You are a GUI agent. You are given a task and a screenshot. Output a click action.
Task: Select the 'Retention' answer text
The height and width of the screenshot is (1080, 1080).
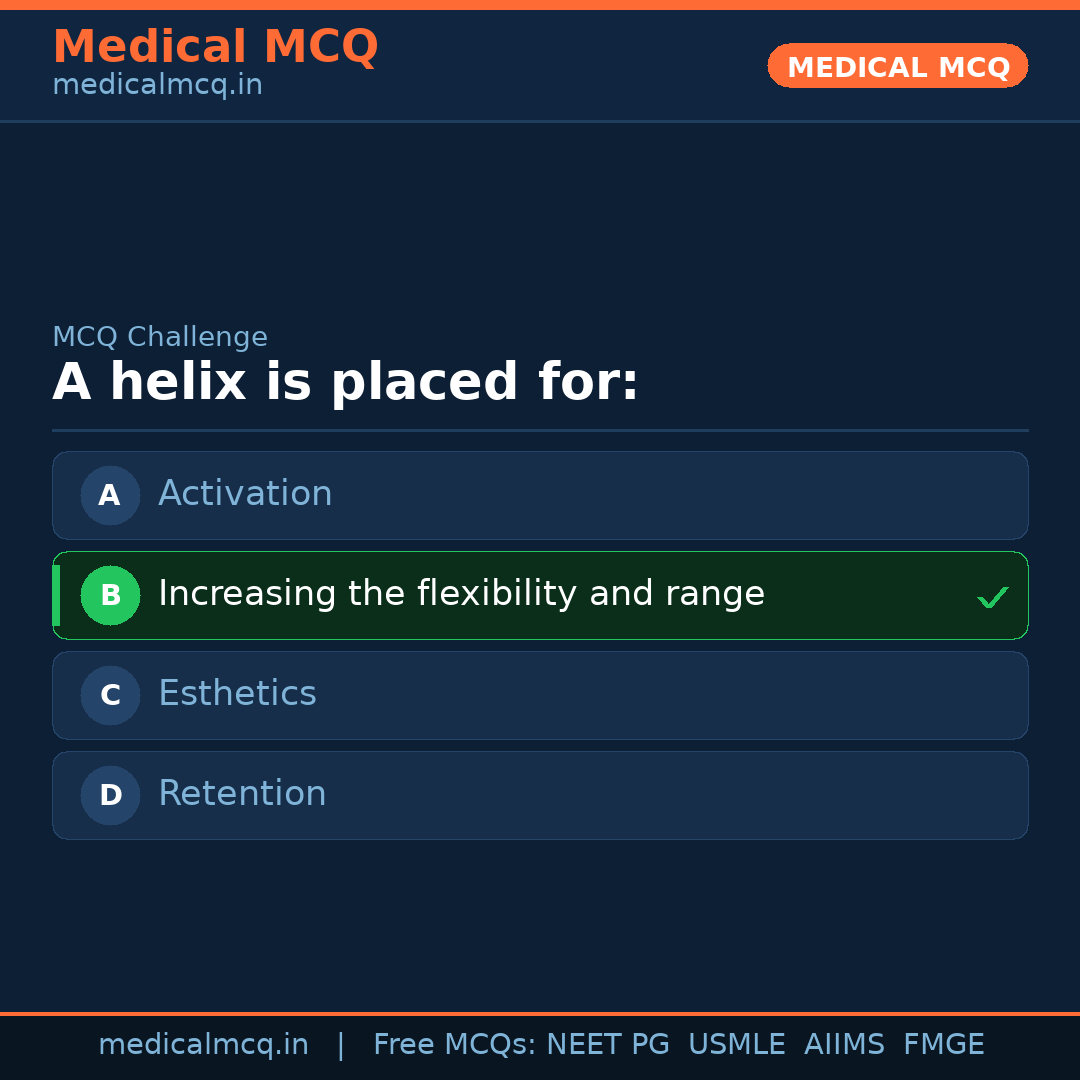click(x=242, y=794)
